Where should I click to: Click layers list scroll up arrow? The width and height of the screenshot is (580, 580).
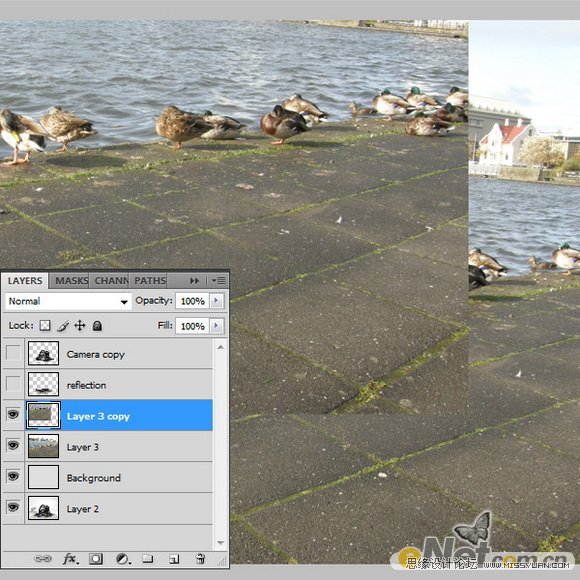click(220, 347)
